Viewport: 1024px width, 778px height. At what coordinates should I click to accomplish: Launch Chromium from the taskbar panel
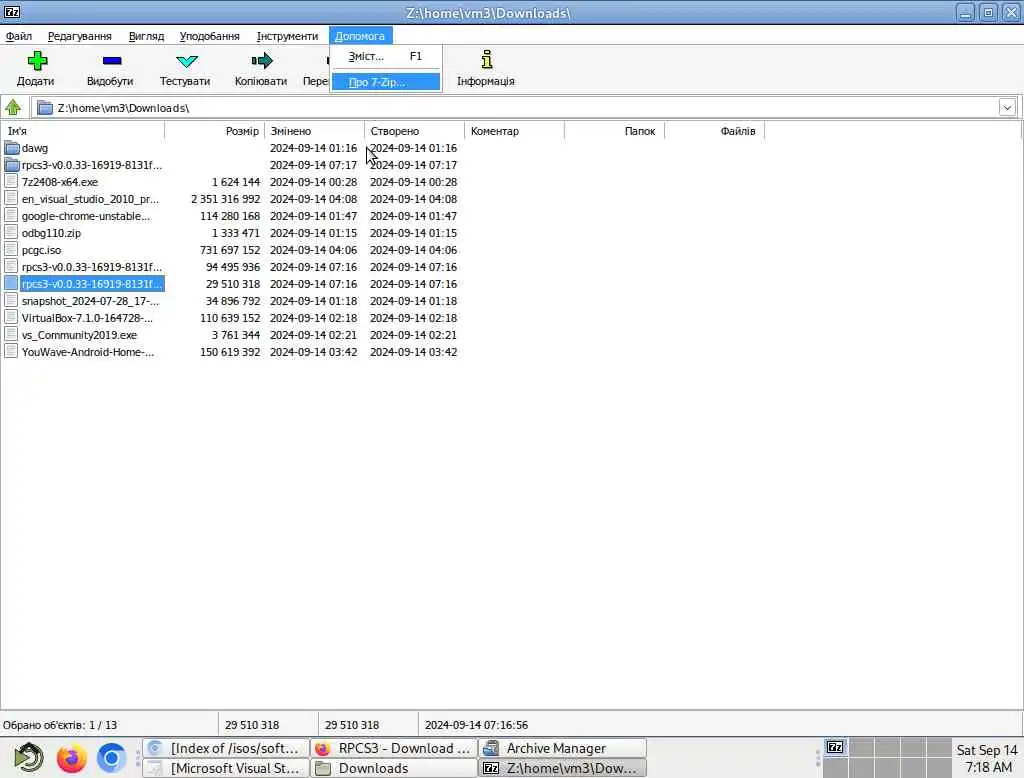(111, 758)
